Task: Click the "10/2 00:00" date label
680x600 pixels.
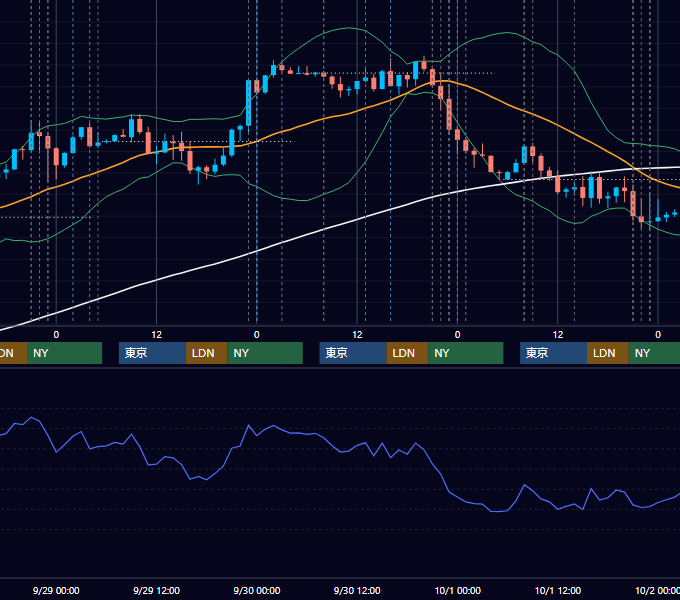Action: point(657,590)
